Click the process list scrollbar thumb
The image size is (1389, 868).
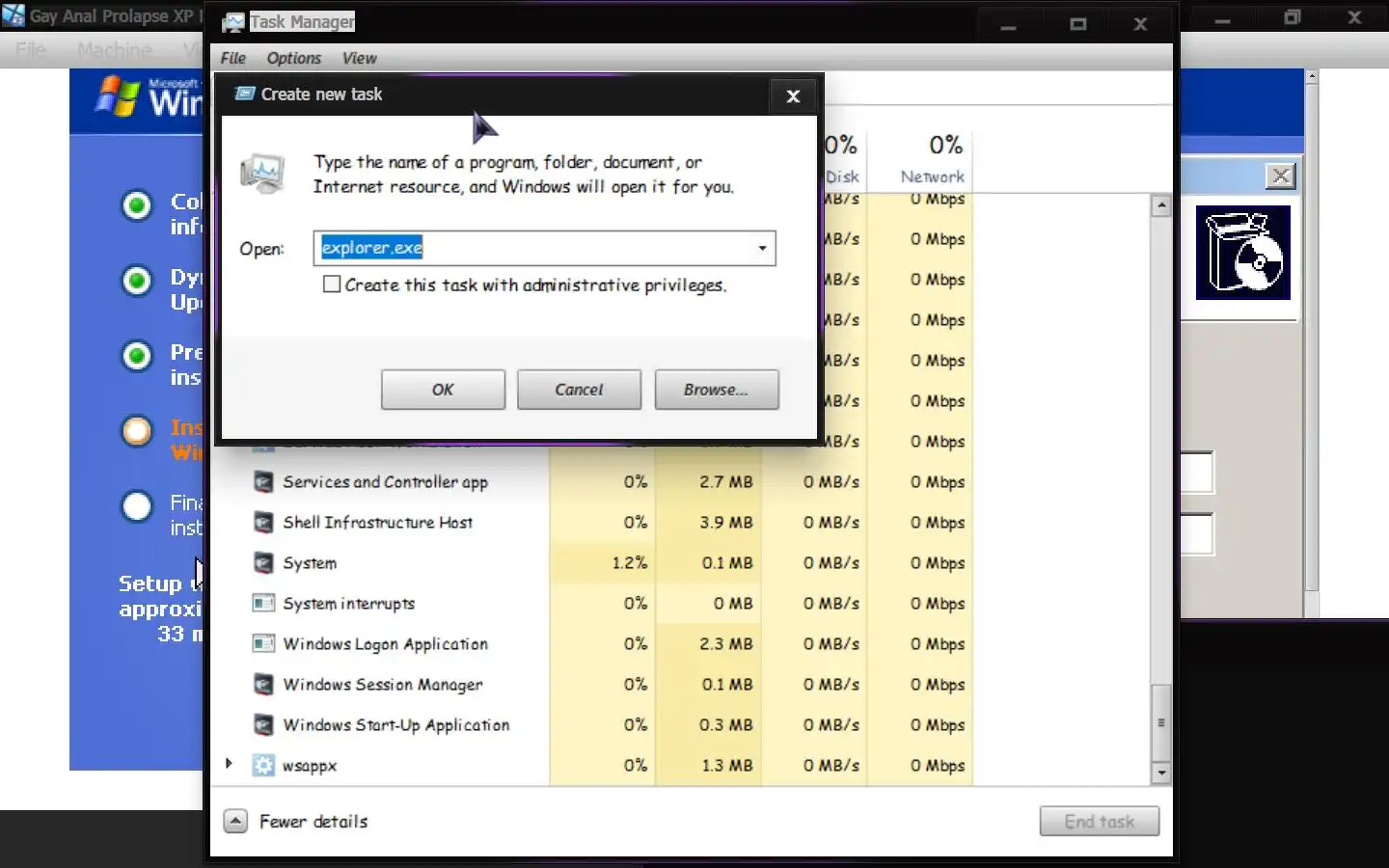click(1161, 722)
